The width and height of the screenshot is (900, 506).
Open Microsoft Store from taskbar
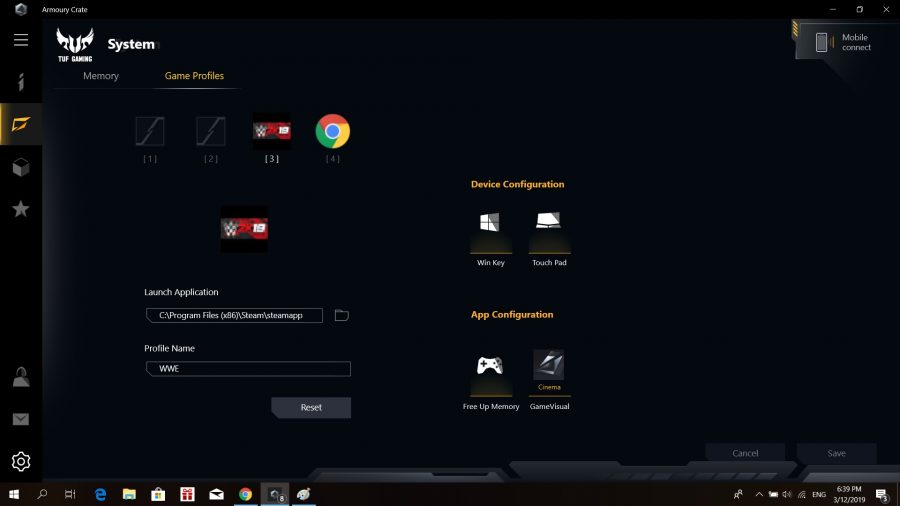click(x=158, y=494)
